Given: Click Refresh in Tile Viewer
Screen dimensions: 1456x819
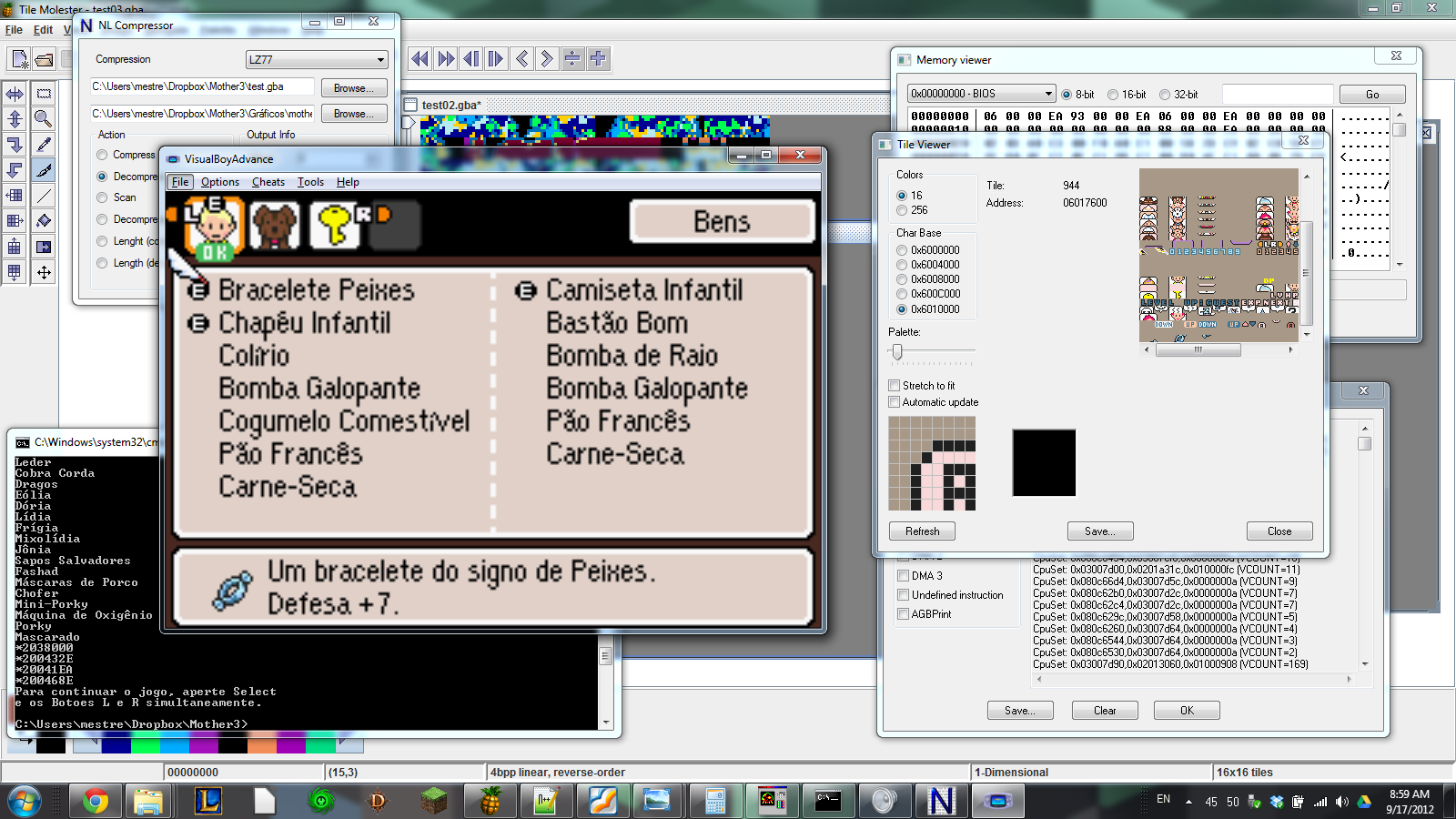Looking at the screenshot, I should (x=922, y=531).
